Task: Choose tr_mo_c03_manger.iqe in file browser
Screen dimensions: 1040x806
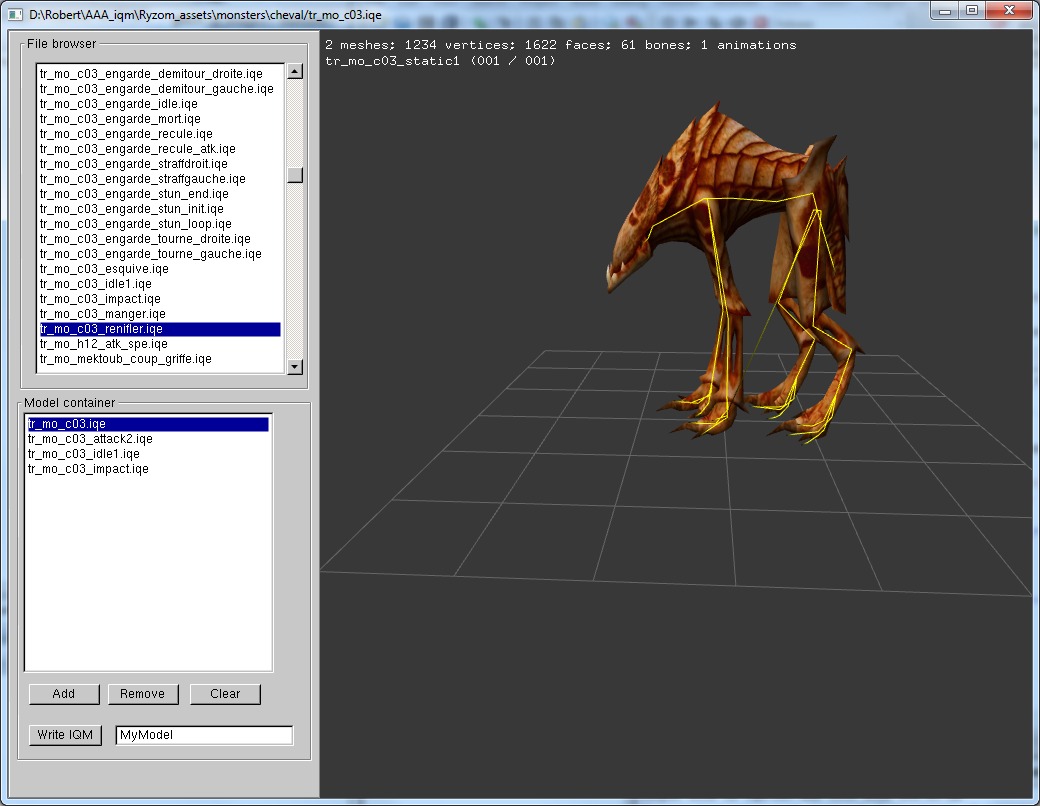Action: 102,314
